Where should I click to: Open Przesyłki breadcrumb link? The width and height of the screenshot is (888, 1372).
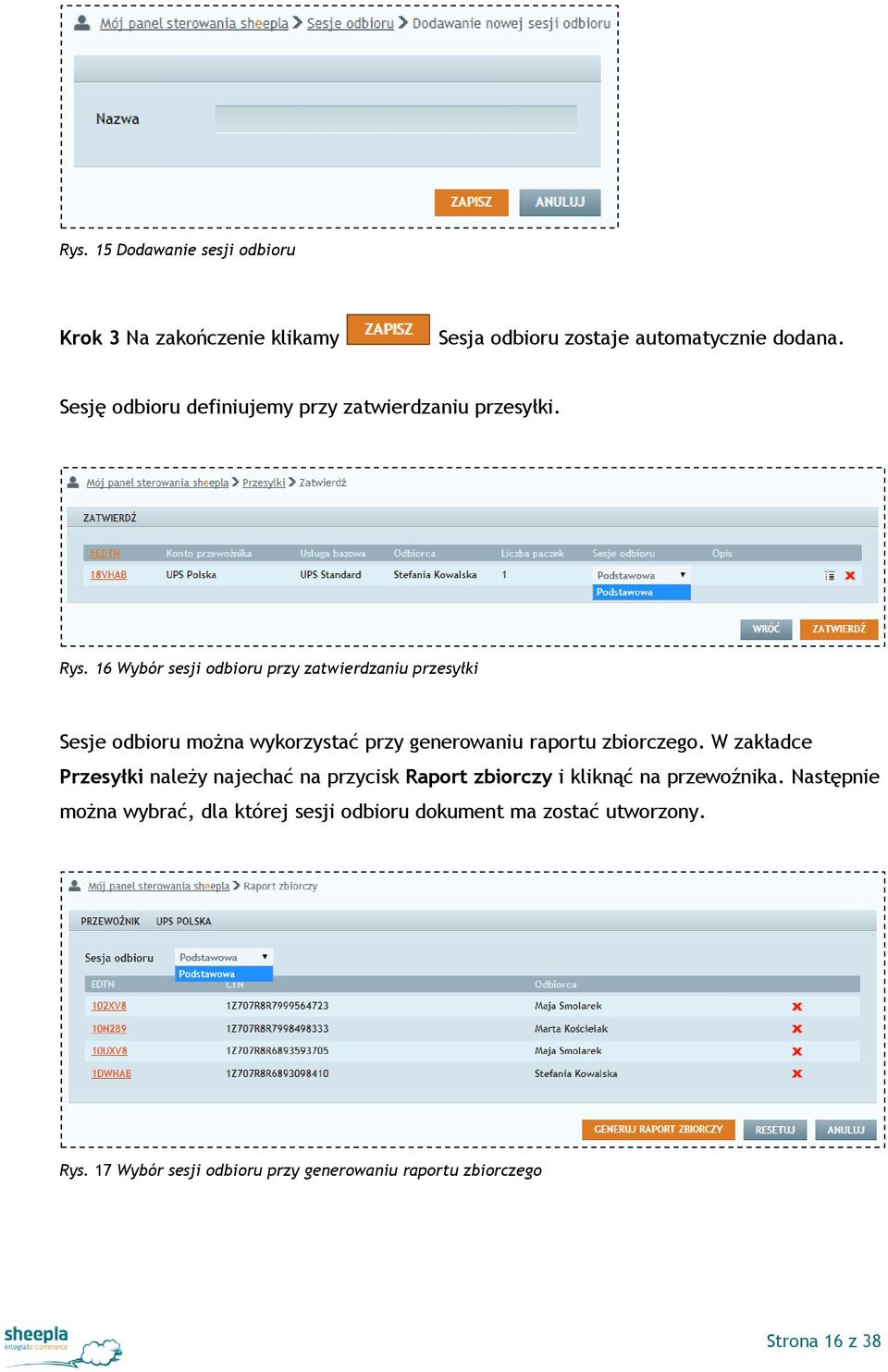click(x=264, y=483)
